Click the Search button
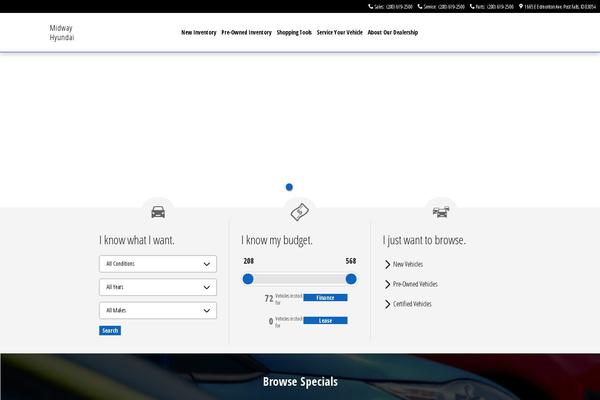Viewport: 600px width, 400px height. coord(110,331)
